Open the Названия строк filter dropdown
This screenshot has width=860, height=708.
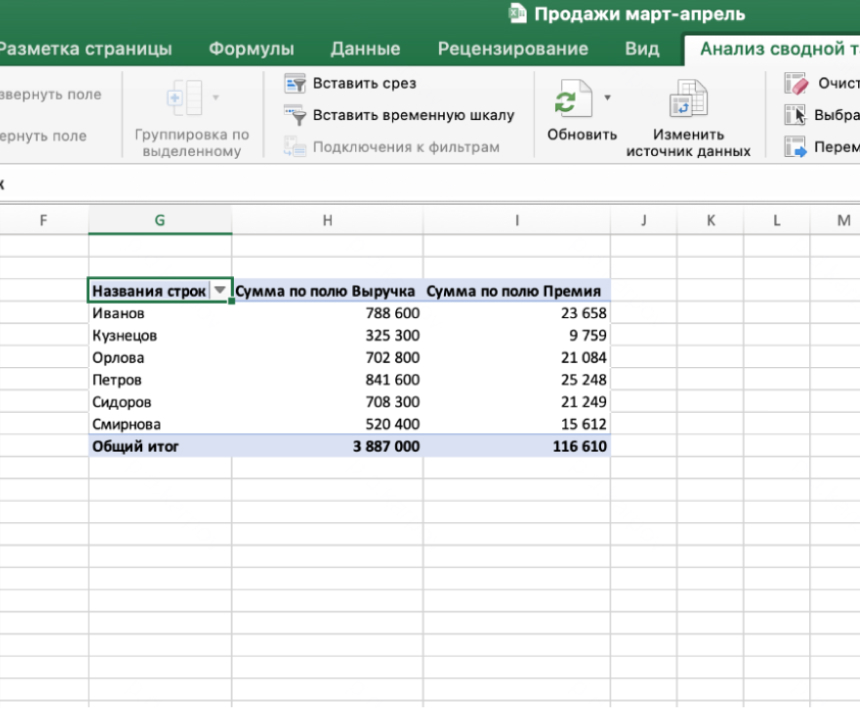(x=220, y=290)
